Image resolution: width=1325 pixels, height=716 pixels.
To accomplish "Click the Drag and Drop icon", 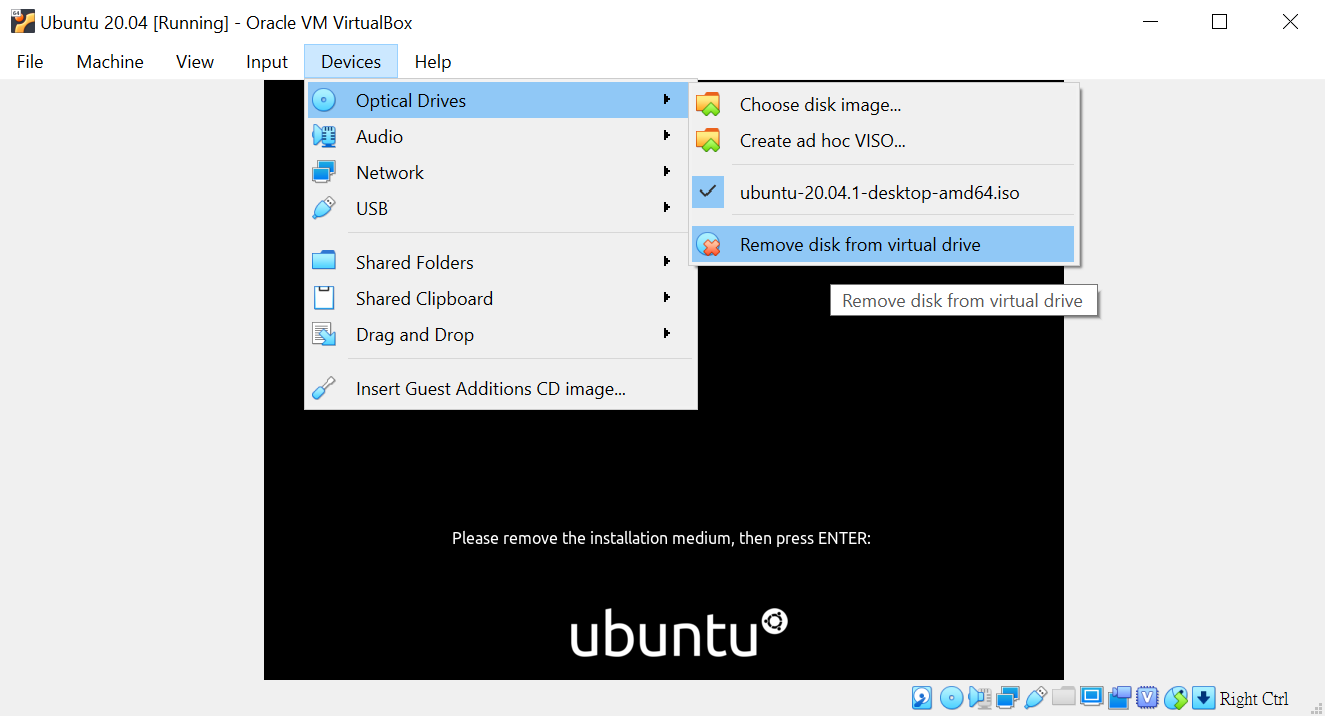I will 324,334.
